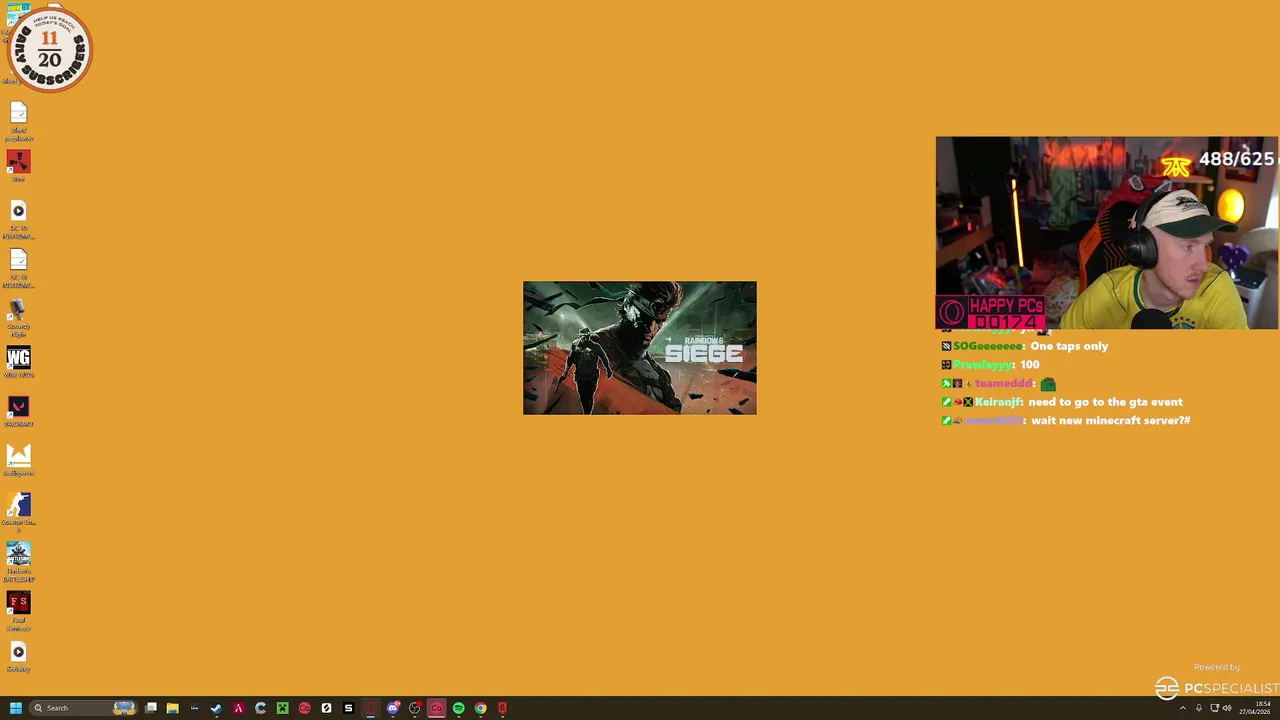Open the red lambda taskbar icon

tap(238, 708)
